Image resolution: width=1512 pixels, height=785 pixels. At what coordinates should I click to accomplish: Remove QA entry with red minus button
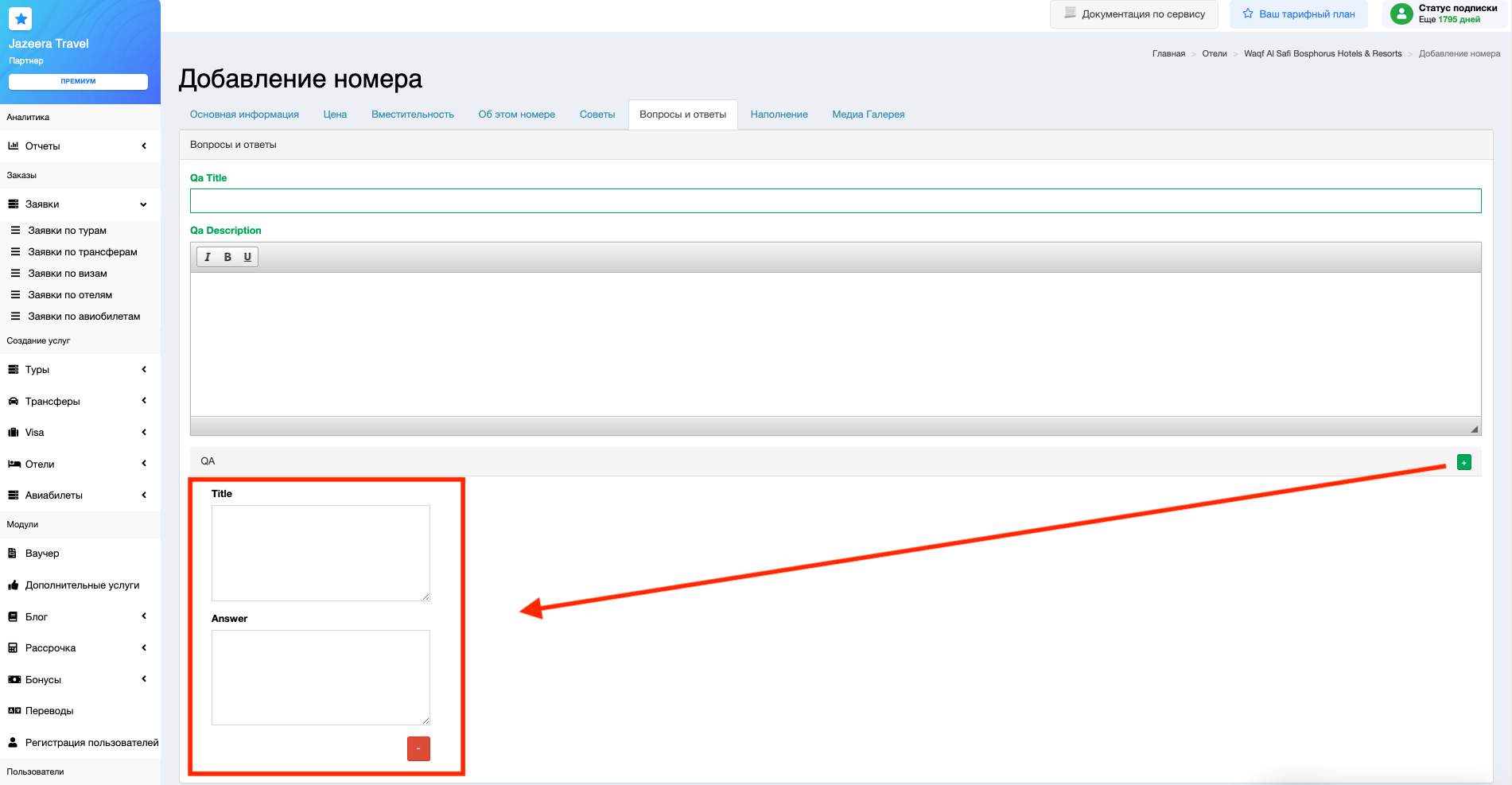tap(418, 748)
